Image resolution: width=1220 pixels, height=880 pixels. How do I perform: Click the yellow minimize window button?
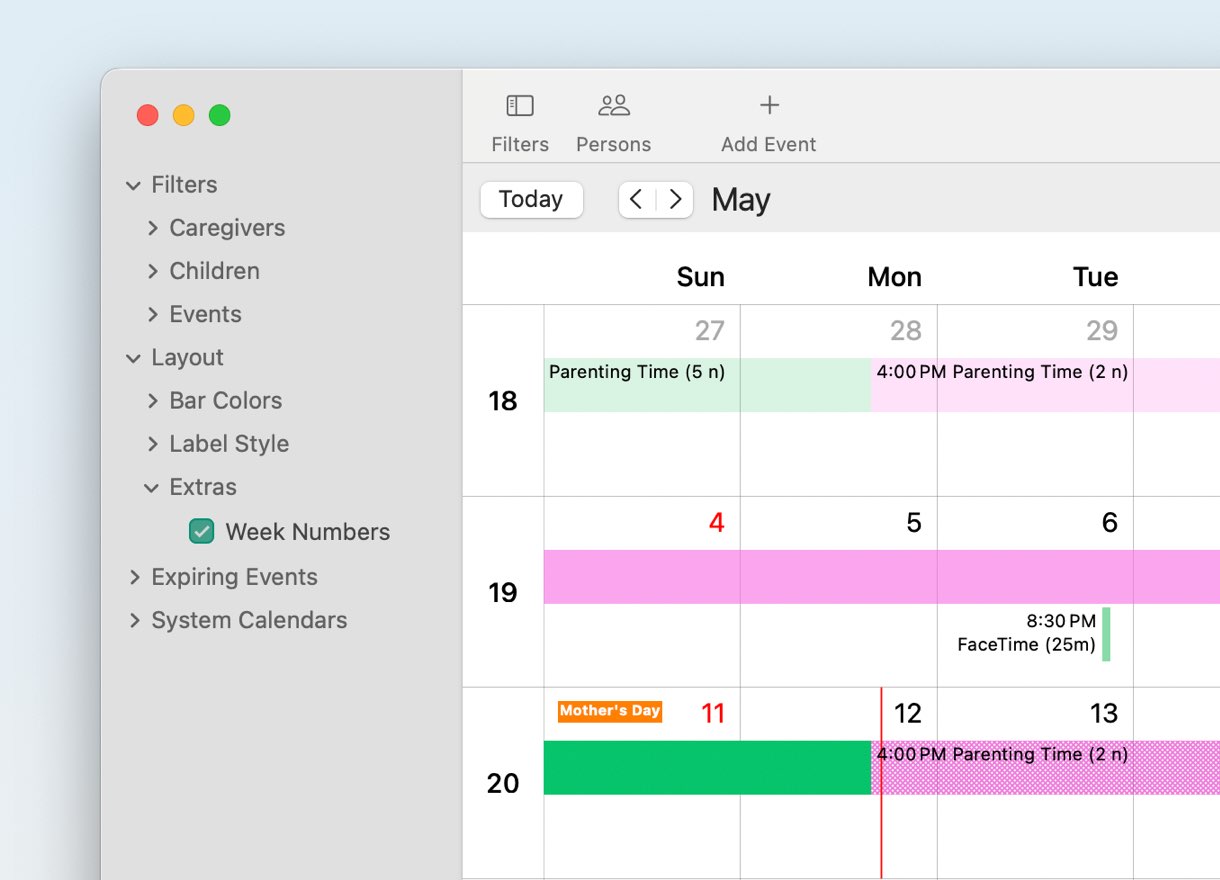pos(184,115)
